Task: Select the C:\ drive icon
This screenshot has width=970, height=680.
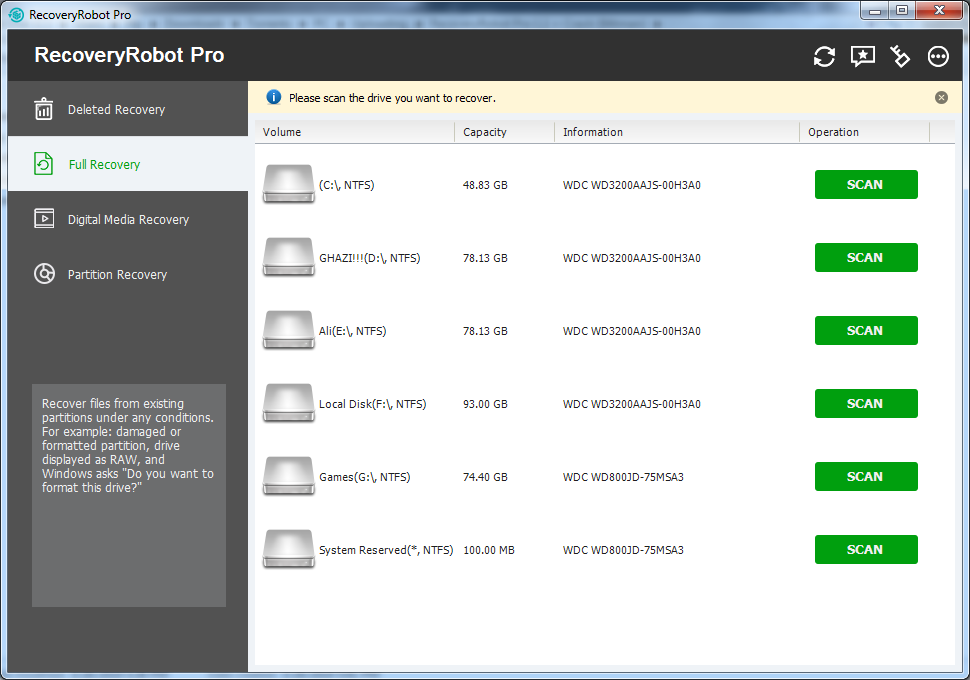Action: tap(288, 184)
